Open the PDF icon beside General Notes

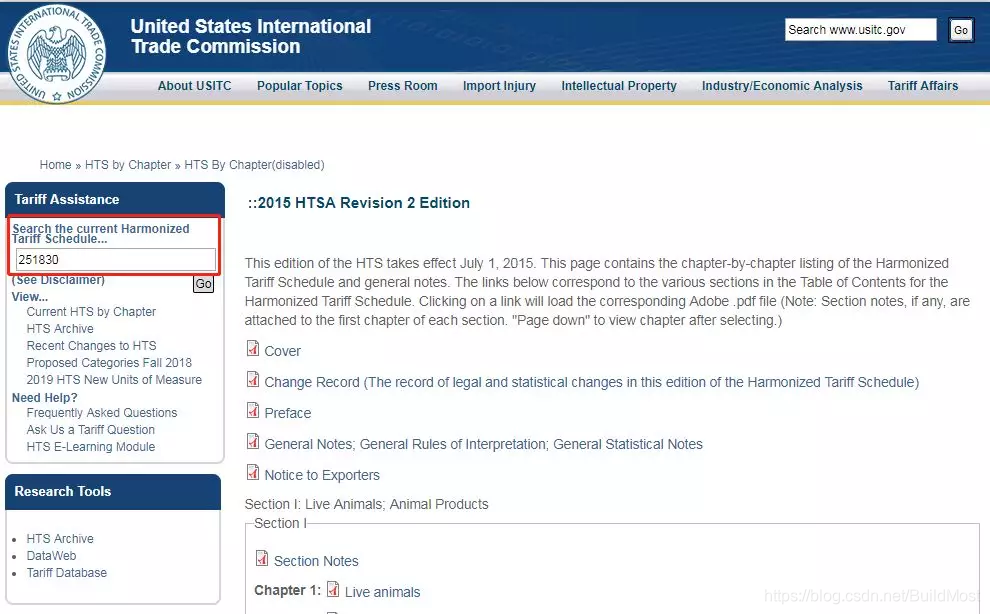(x=253, y=442)
